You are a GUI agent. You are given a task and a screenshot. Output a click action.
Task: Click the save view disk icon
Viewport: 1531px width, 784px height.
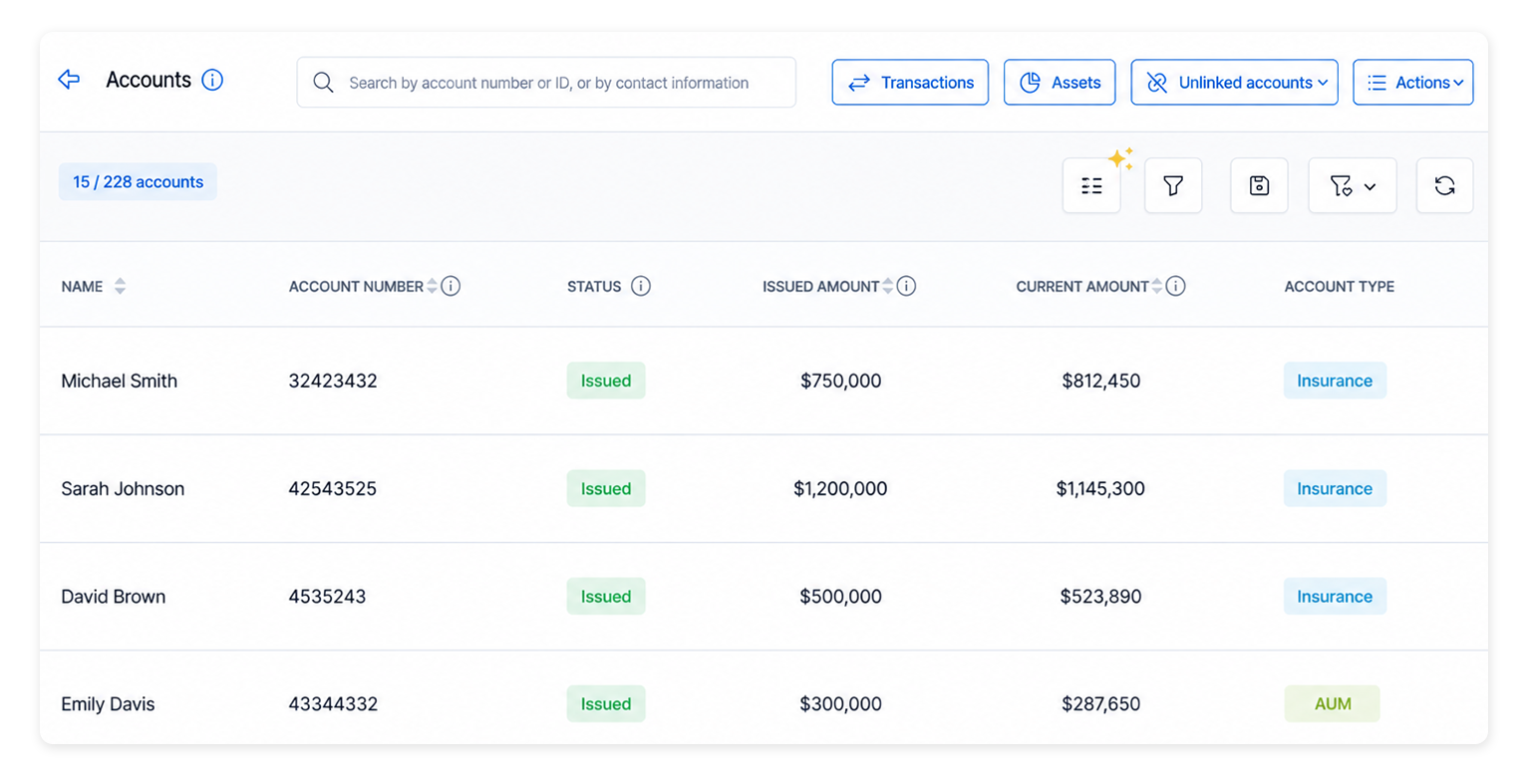[x=1259, y=185]
